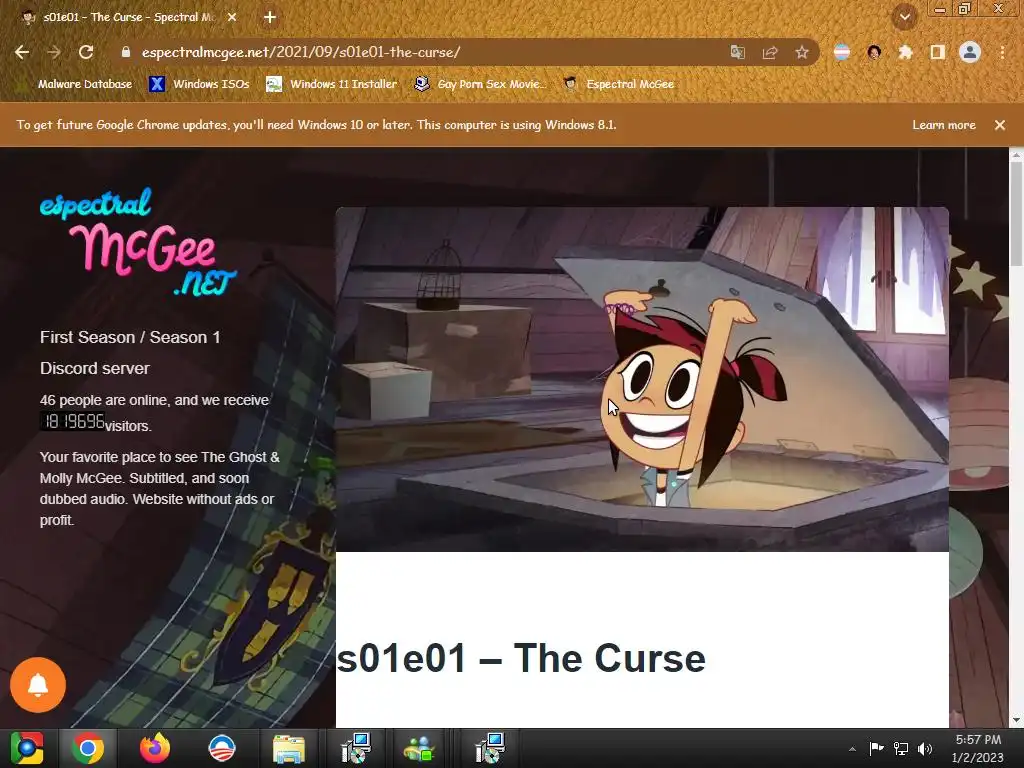Screen dimensions: 1024x768
Task: Open the translate page icon
Action: tap(737, 52)
